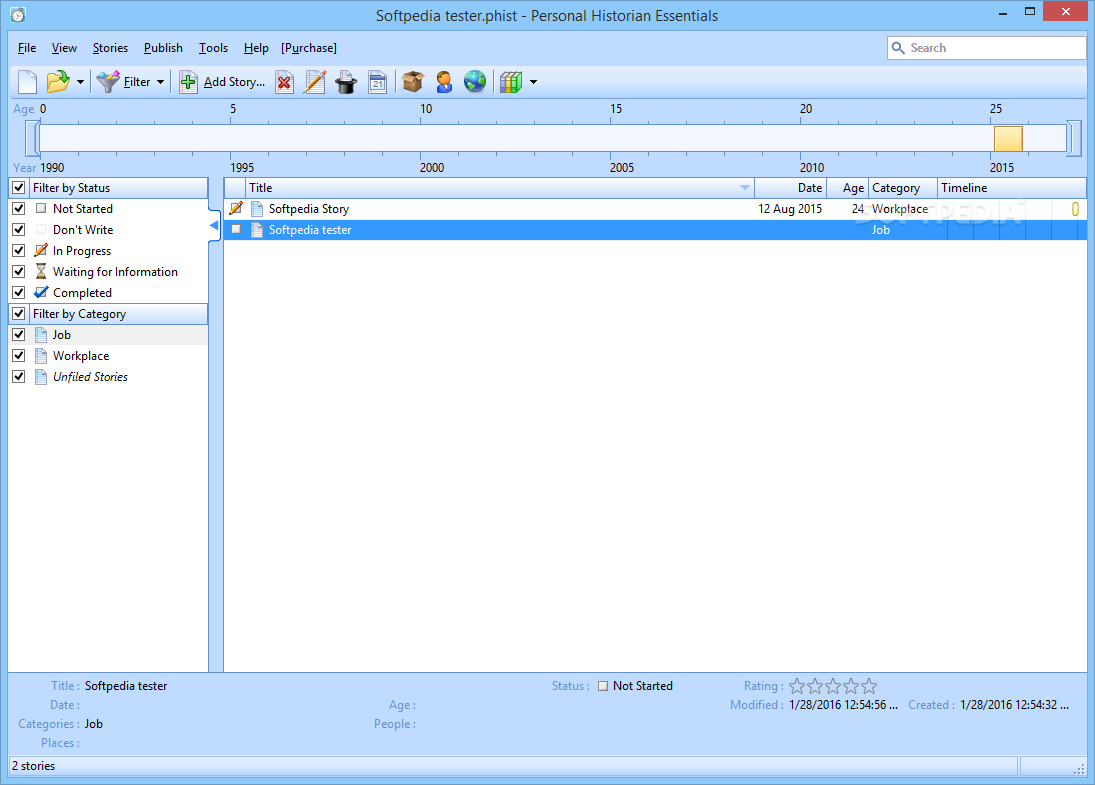Open the Help menu
Viewport: 1095px width, 785px height.
[256, 47]
